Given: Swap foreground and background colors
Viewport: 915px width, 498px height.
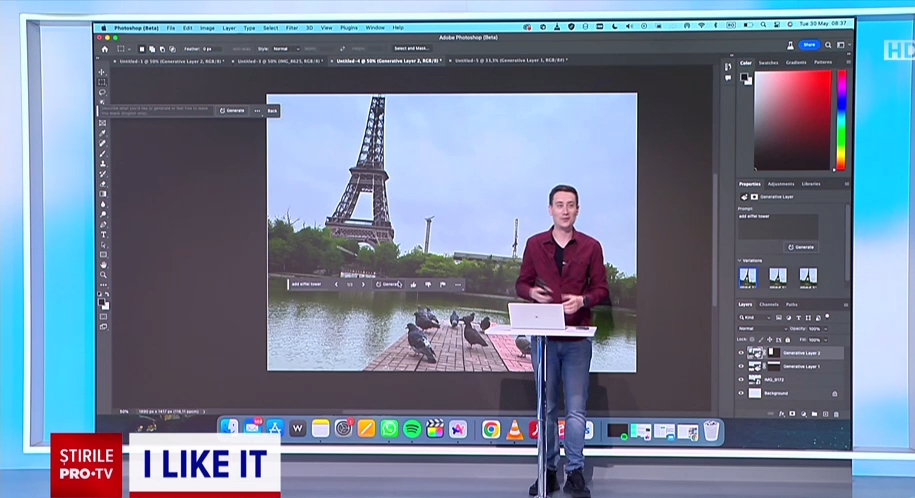Looking at the screenshot, I should (x=107, y=294).
